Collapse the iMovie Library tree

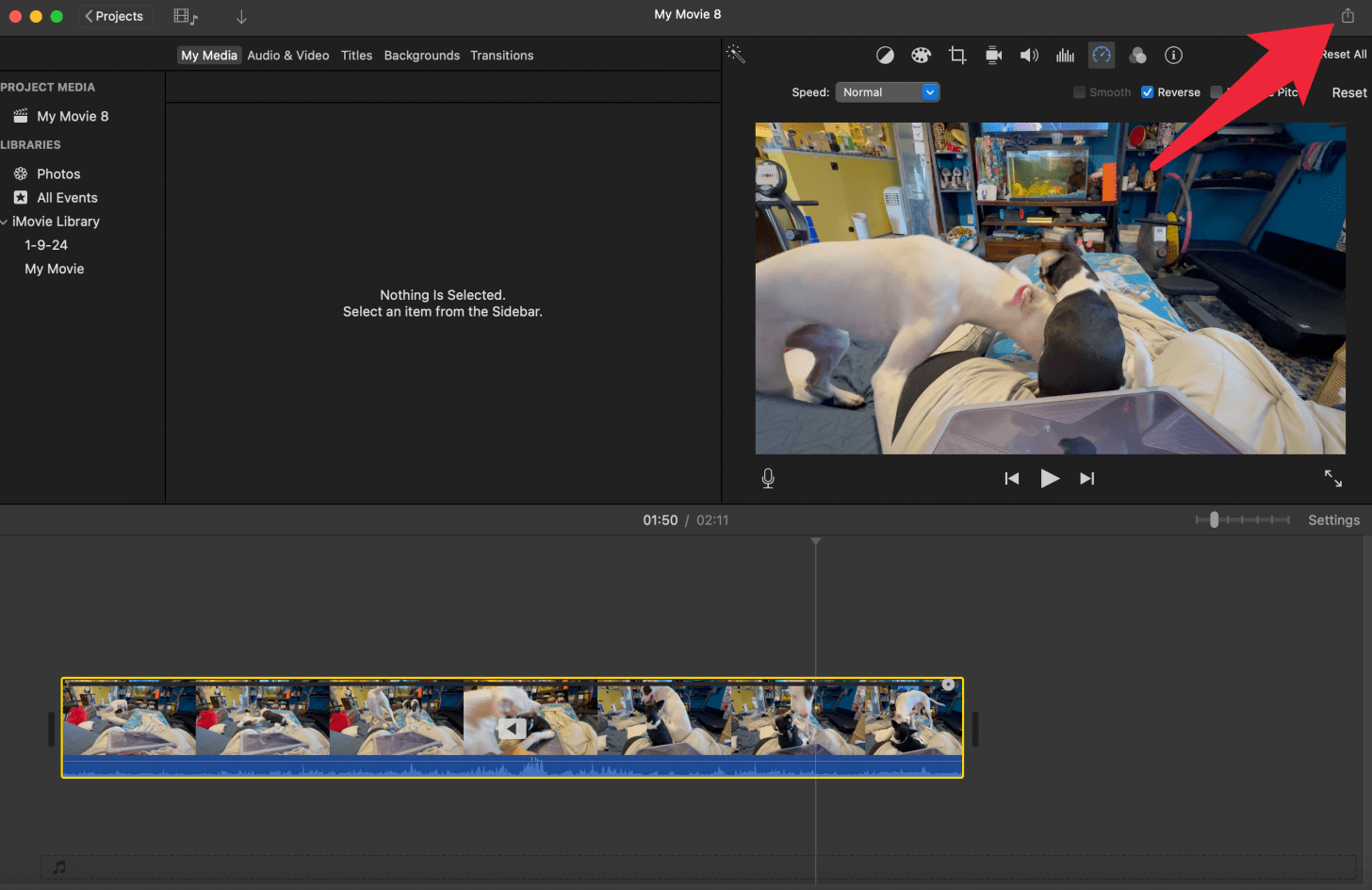[x=5, y=222]
